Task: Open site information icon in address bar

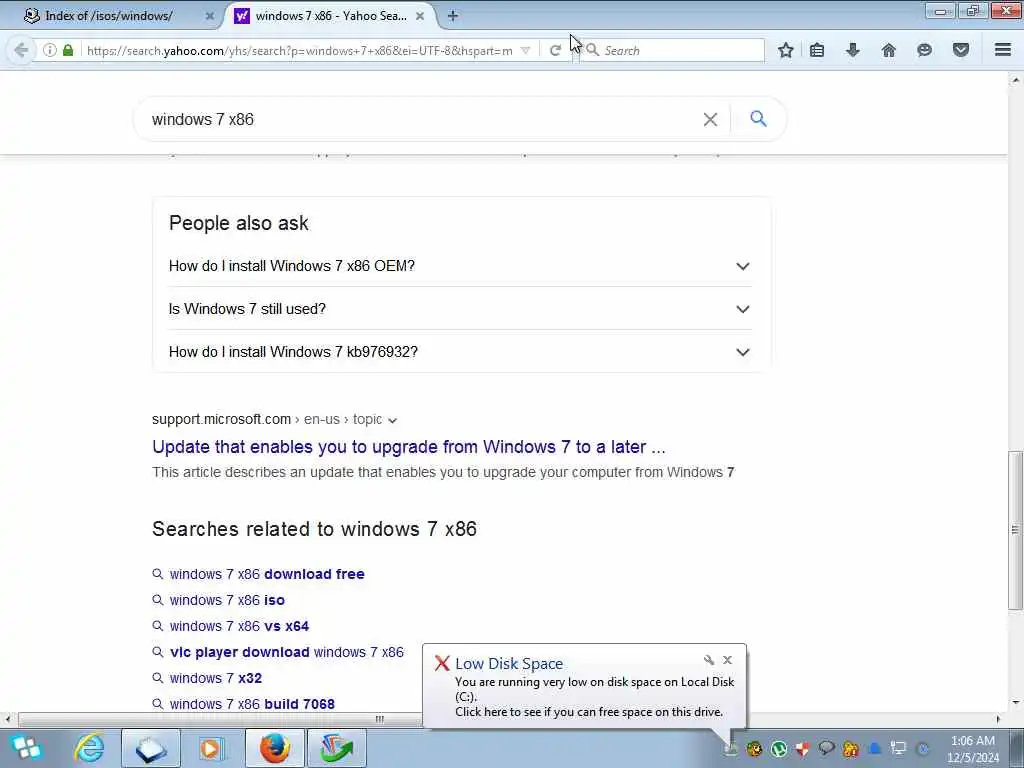Action: click(x=50, y=50)
